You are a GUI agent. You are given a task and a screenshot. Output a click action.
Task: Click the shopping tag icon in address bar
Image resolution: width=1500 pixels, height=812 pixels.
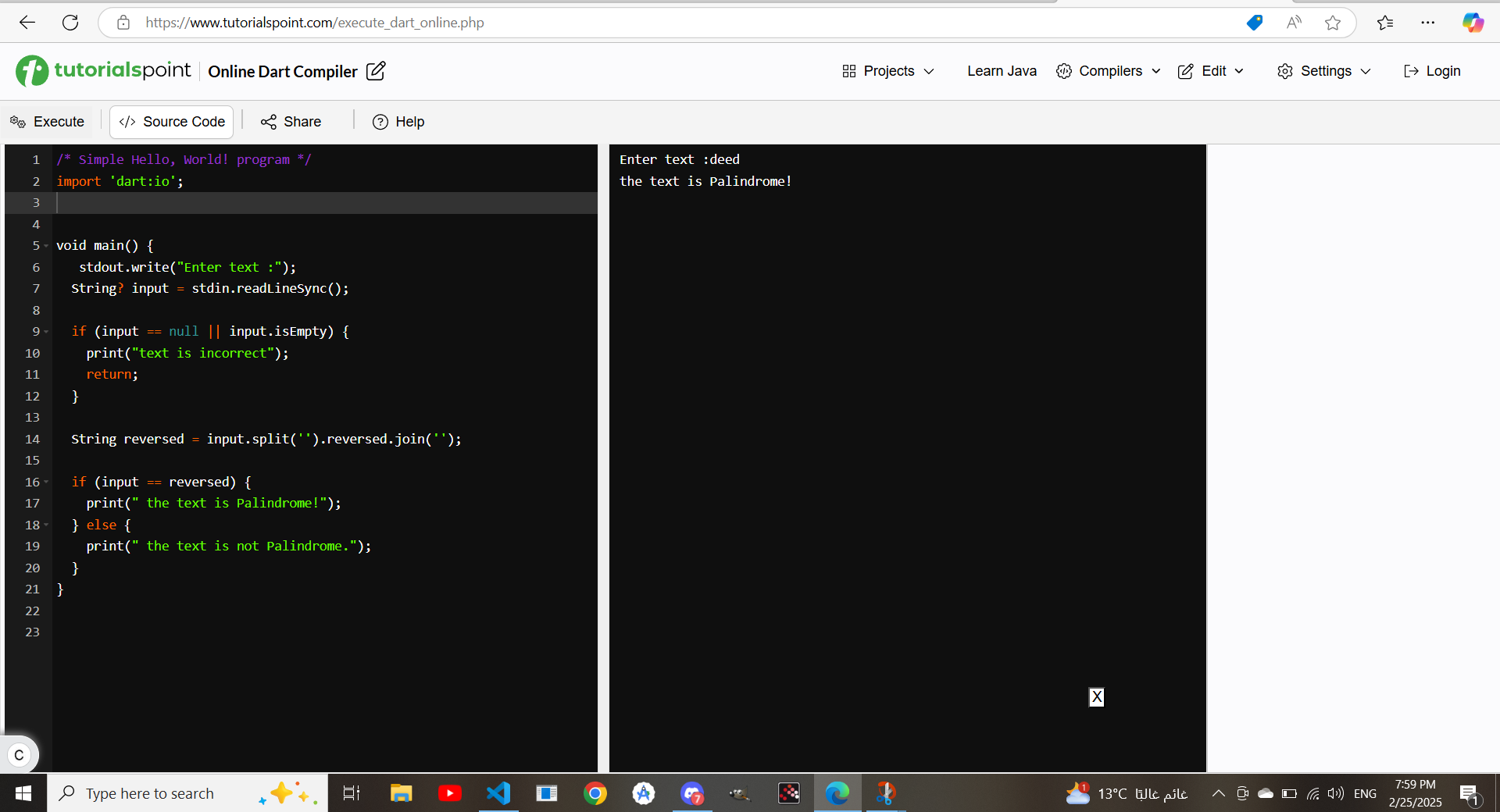1255,23
